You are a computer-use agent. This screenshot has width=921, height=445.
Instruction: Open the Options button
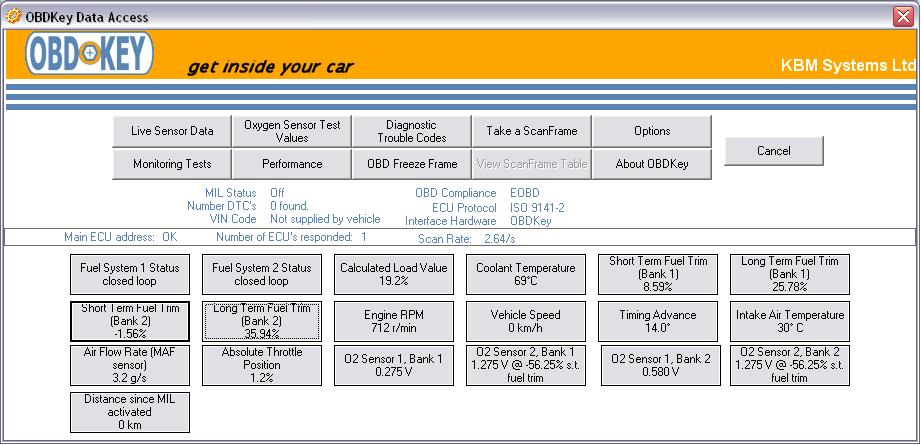652,131
